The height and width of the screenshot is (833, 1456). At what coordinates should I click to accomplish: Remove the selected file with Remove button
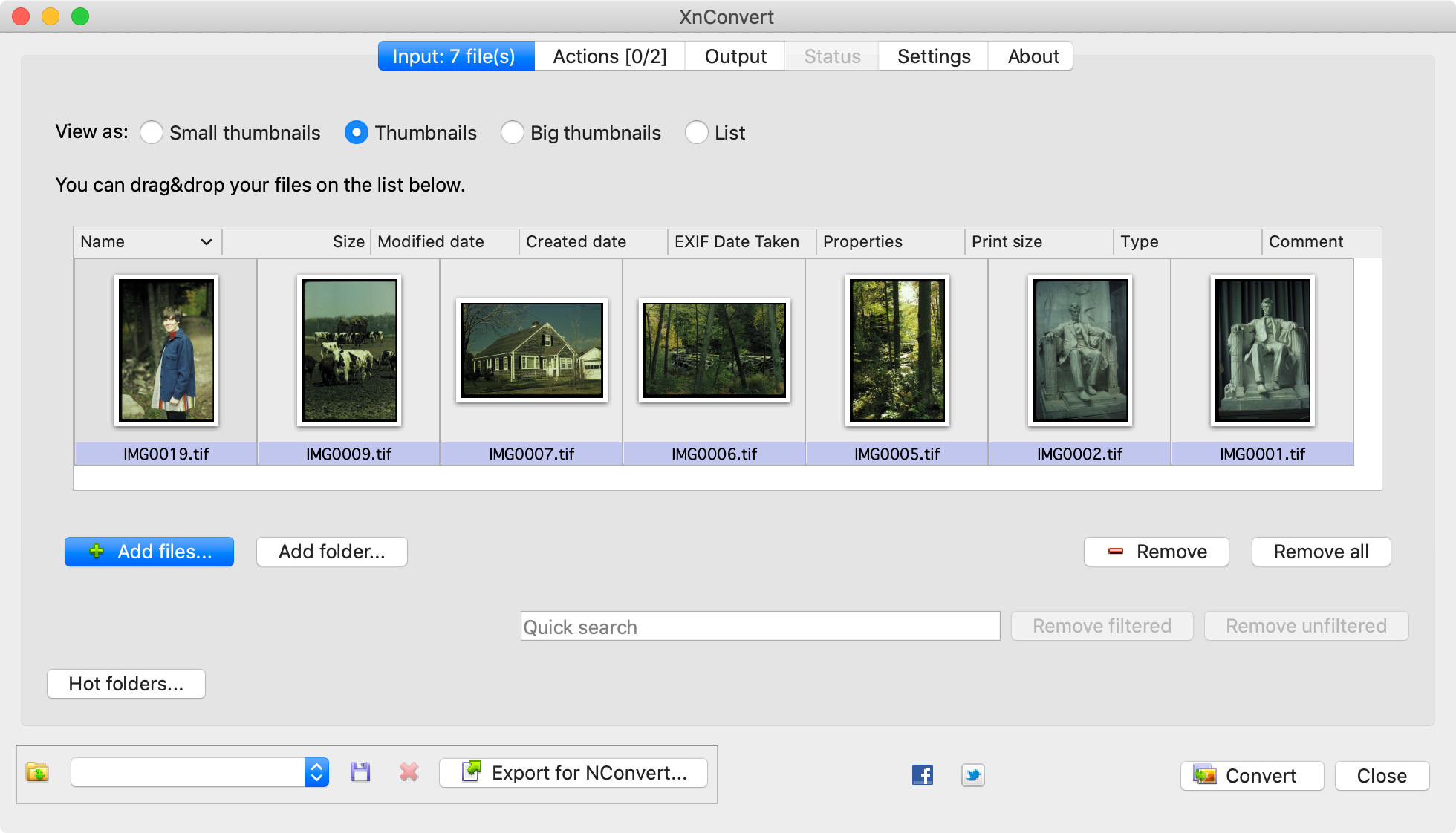coord(1157,552)
